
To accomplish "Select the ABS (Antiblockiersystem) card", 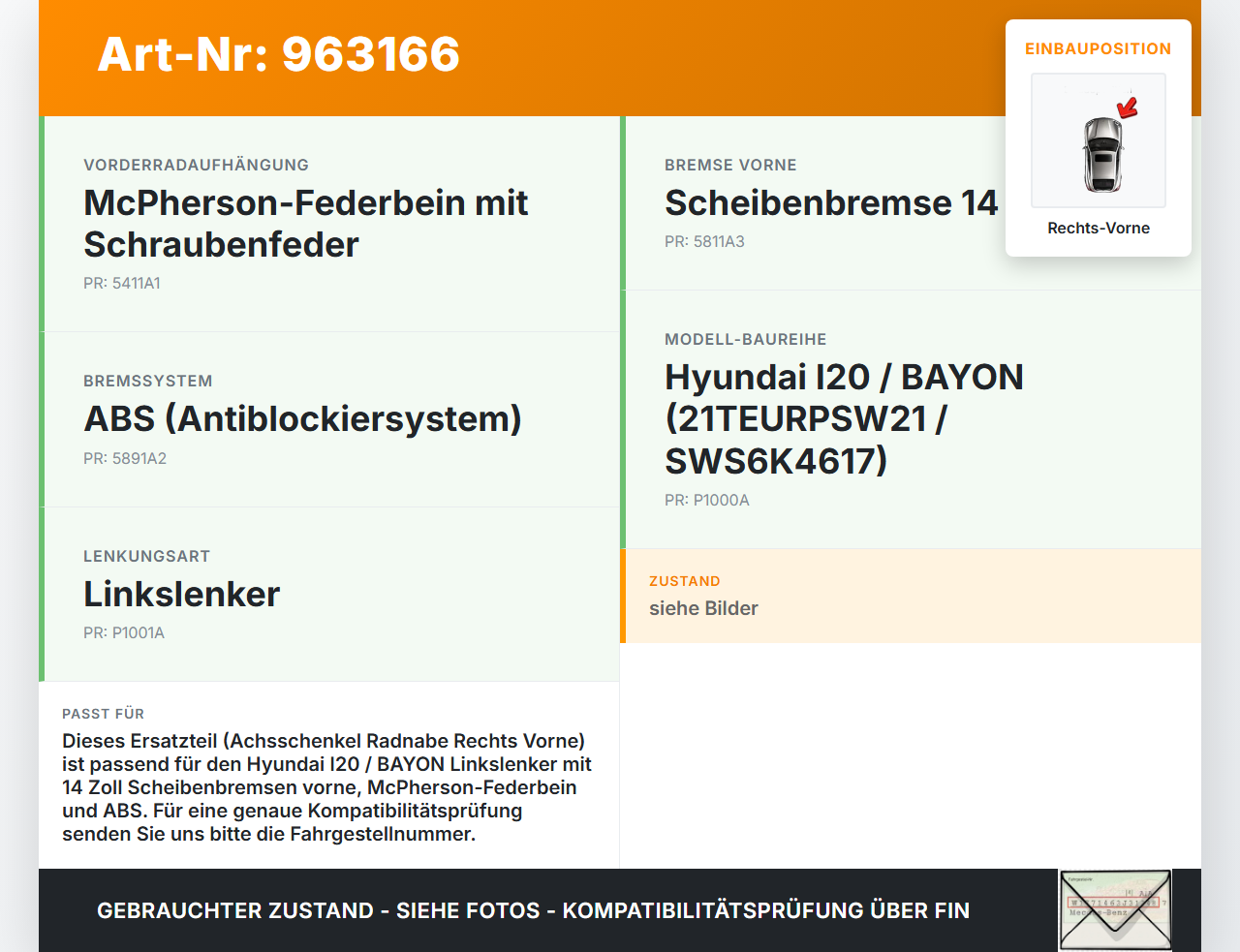I will click(329, 418).
